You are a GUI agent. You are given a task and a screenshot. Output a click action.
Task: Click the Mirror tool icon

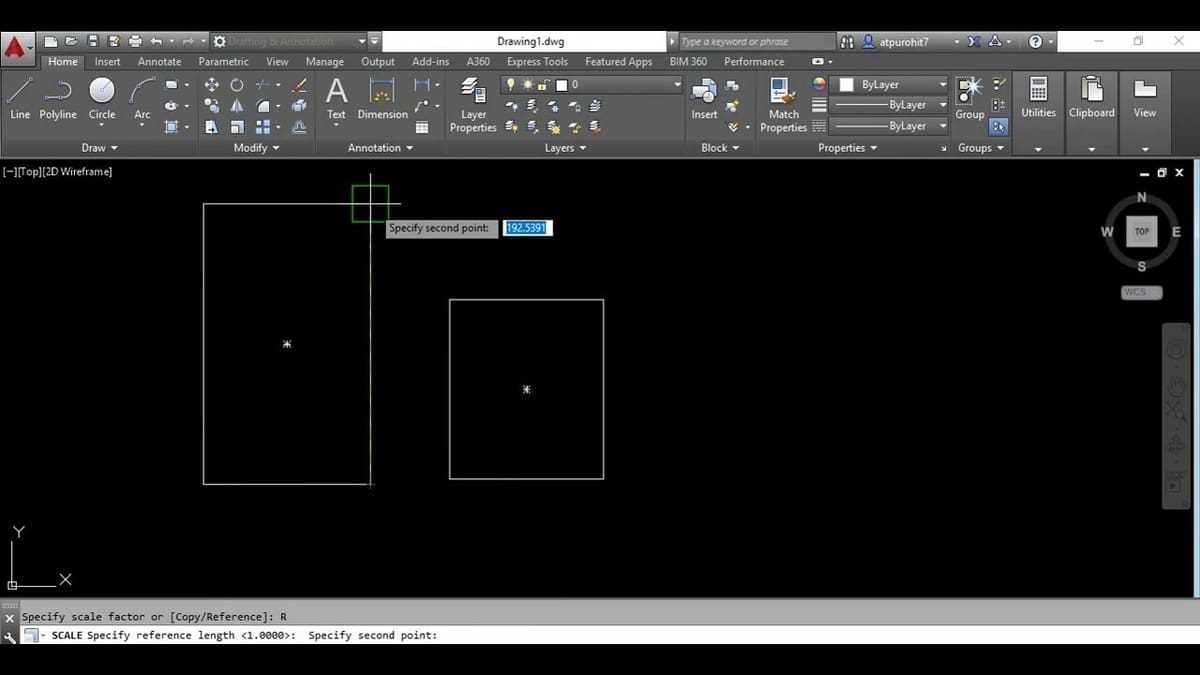tap(237, 106)
